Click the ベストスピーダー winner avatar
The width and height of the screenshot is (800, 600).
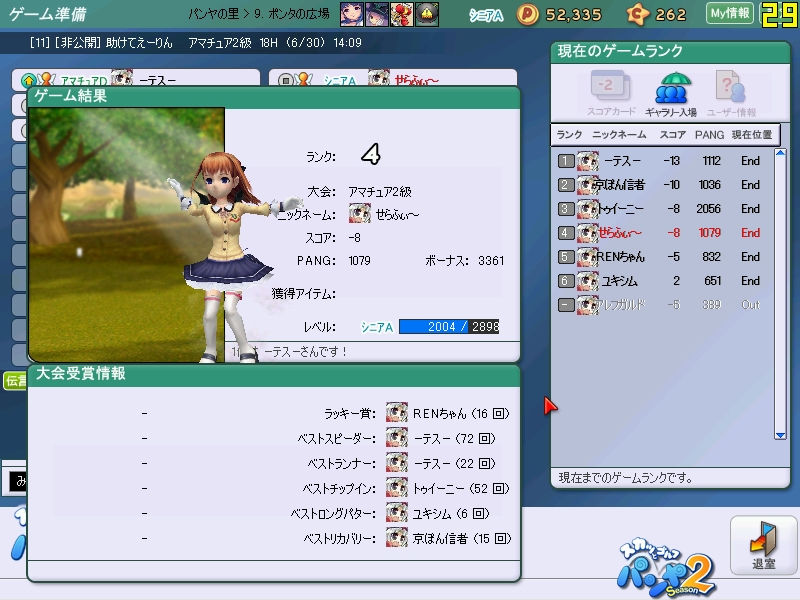click(397, 437)
